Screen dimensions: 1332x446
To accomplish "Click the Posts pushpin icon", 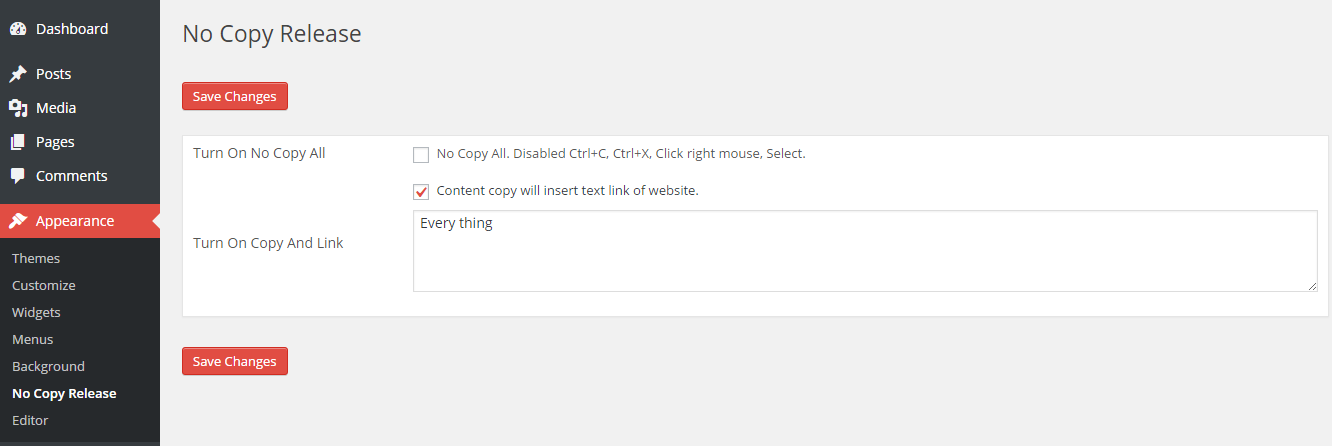I will tap(18, 74).
